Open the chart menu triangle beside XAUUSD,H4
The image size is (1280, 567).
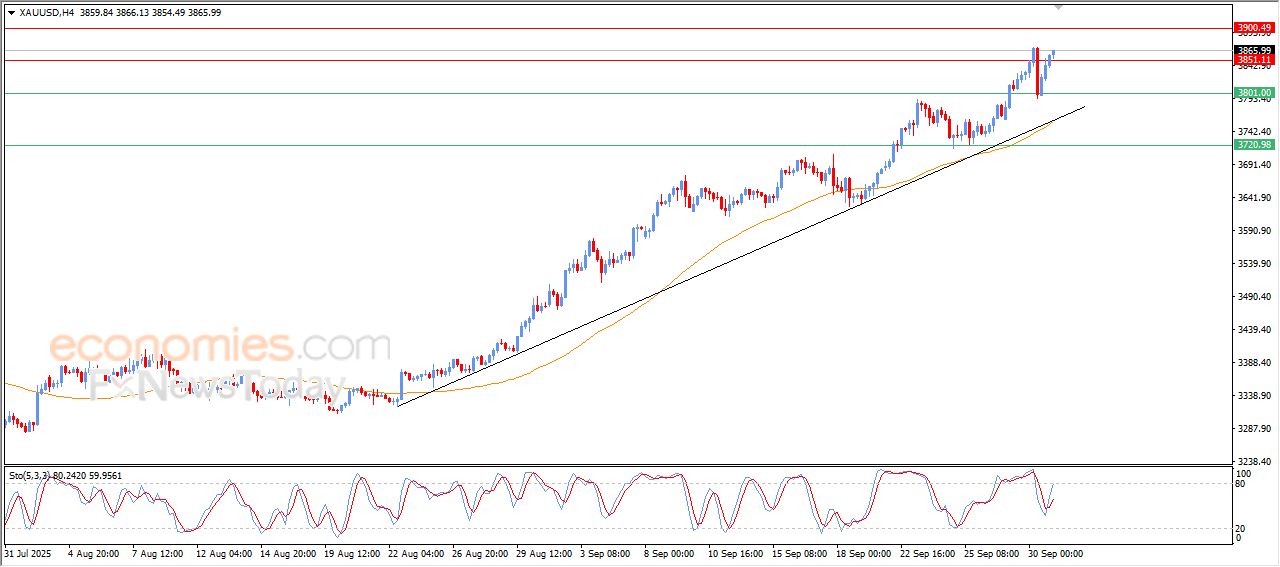pyautogui.click(x=11, y=12)
